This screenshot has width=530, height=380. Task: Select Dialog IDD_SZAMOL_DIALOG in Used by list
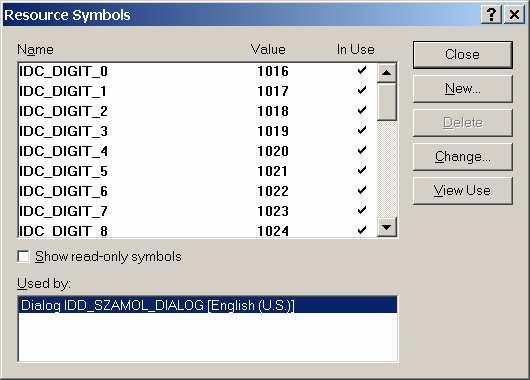coord(208,305)
